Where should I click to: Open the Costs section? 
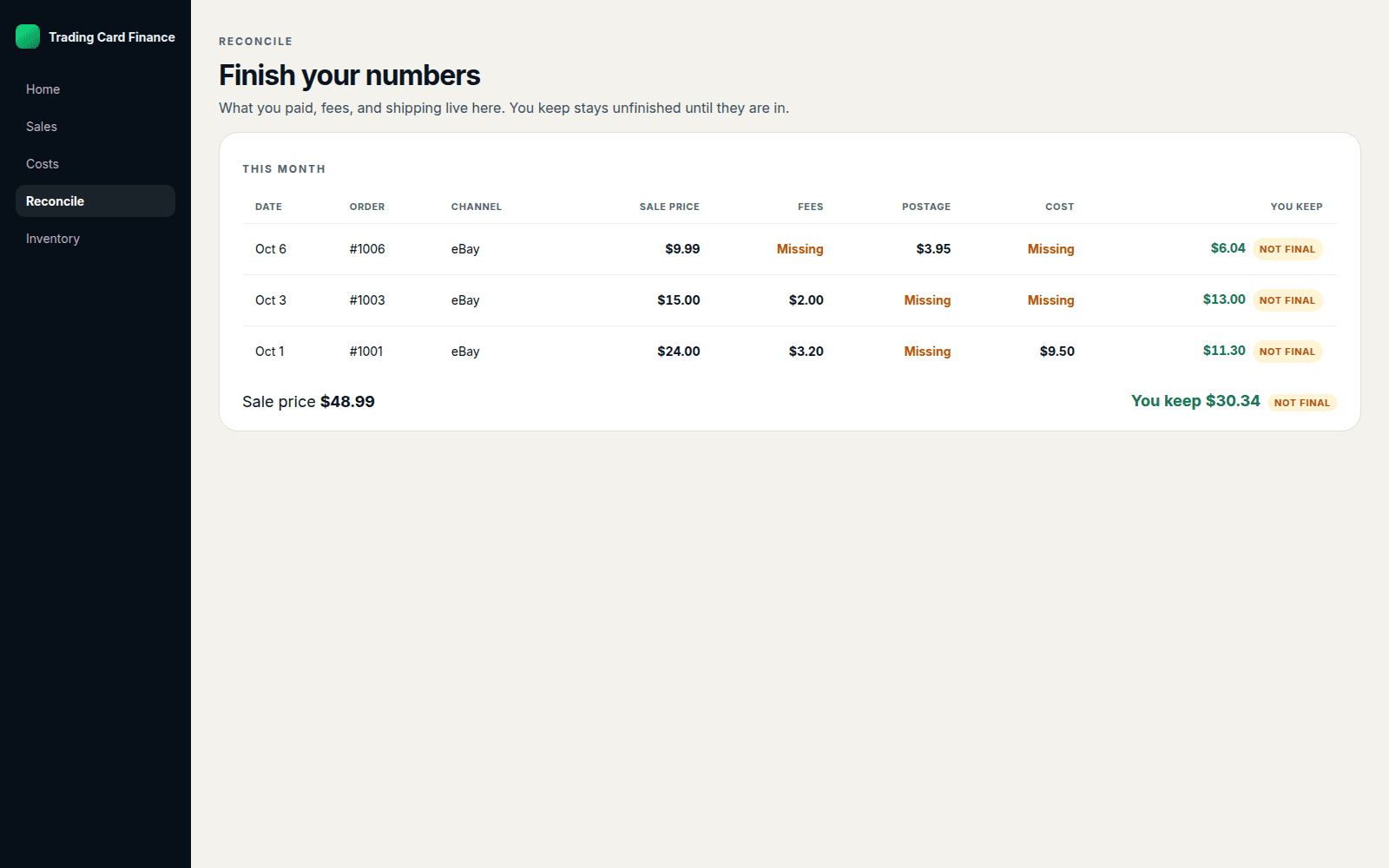pos(95,164)
